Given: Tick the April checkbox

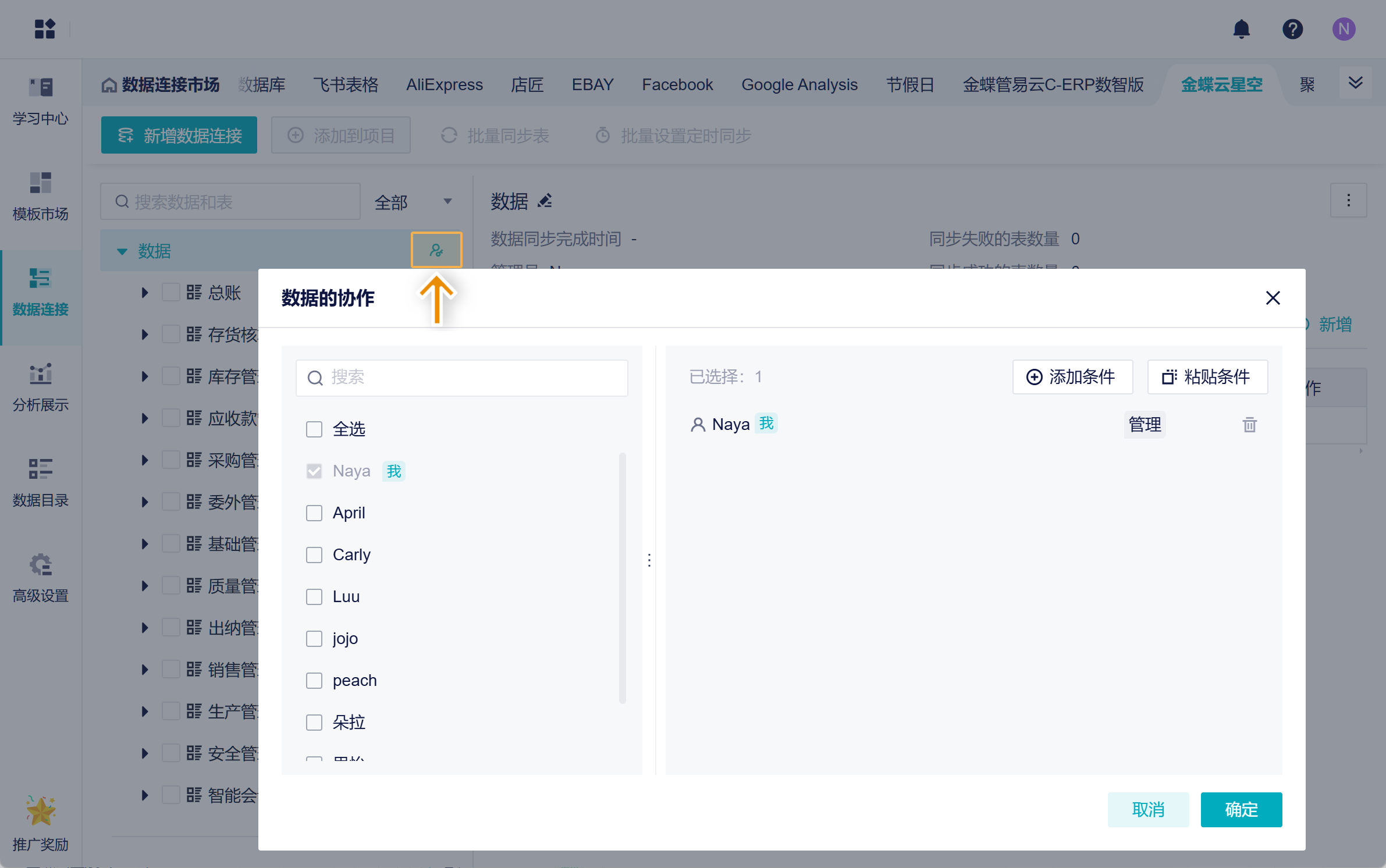Looking at the screenshot, I should (314, 513).
